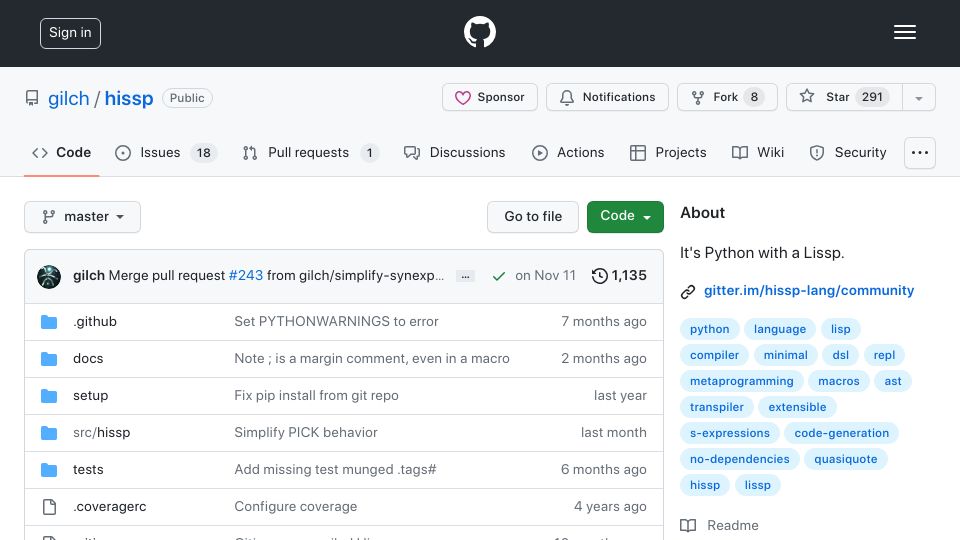This screenshot has height=540, width=960.
Task: Open the 1,135 commits history link
Action: click(x=619, y=276)
